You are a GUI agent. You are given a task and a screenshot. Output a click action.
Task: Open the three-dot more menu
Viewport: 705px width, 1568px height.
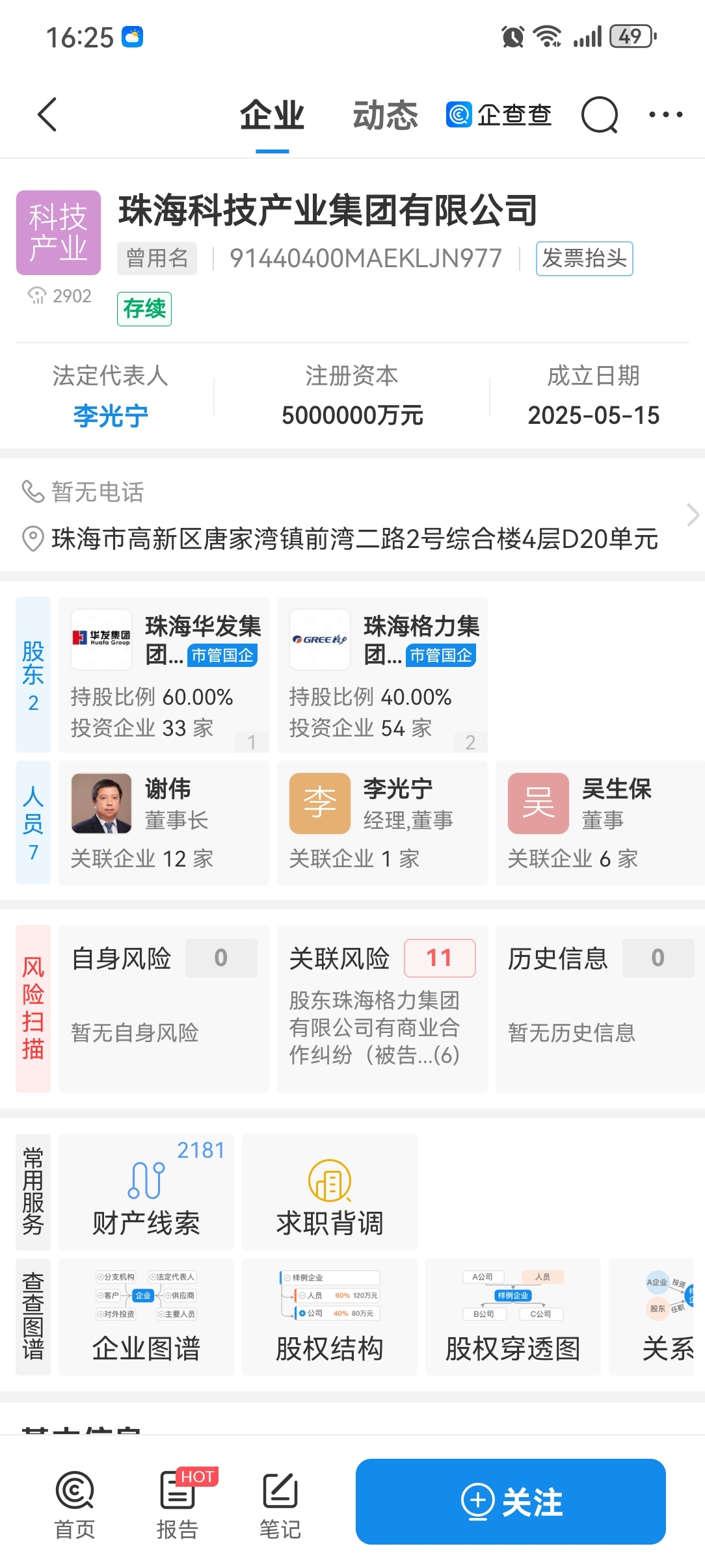666,114
